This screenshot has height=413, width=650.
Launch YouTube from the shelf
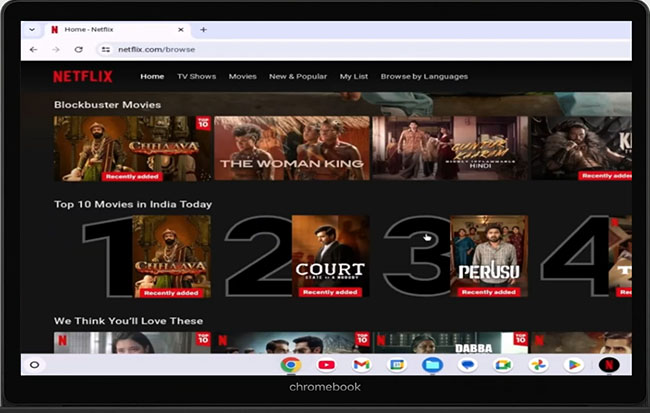pyautogui.click(x=326, y=365)
